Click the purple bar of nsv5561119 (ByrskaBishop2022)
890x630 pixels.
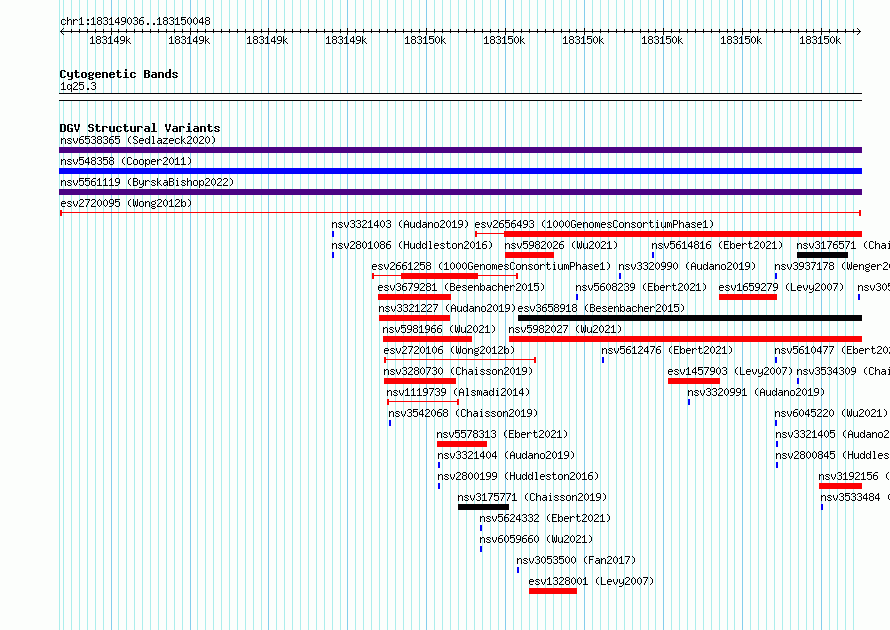pyautogui.click(x=460, y=192)
